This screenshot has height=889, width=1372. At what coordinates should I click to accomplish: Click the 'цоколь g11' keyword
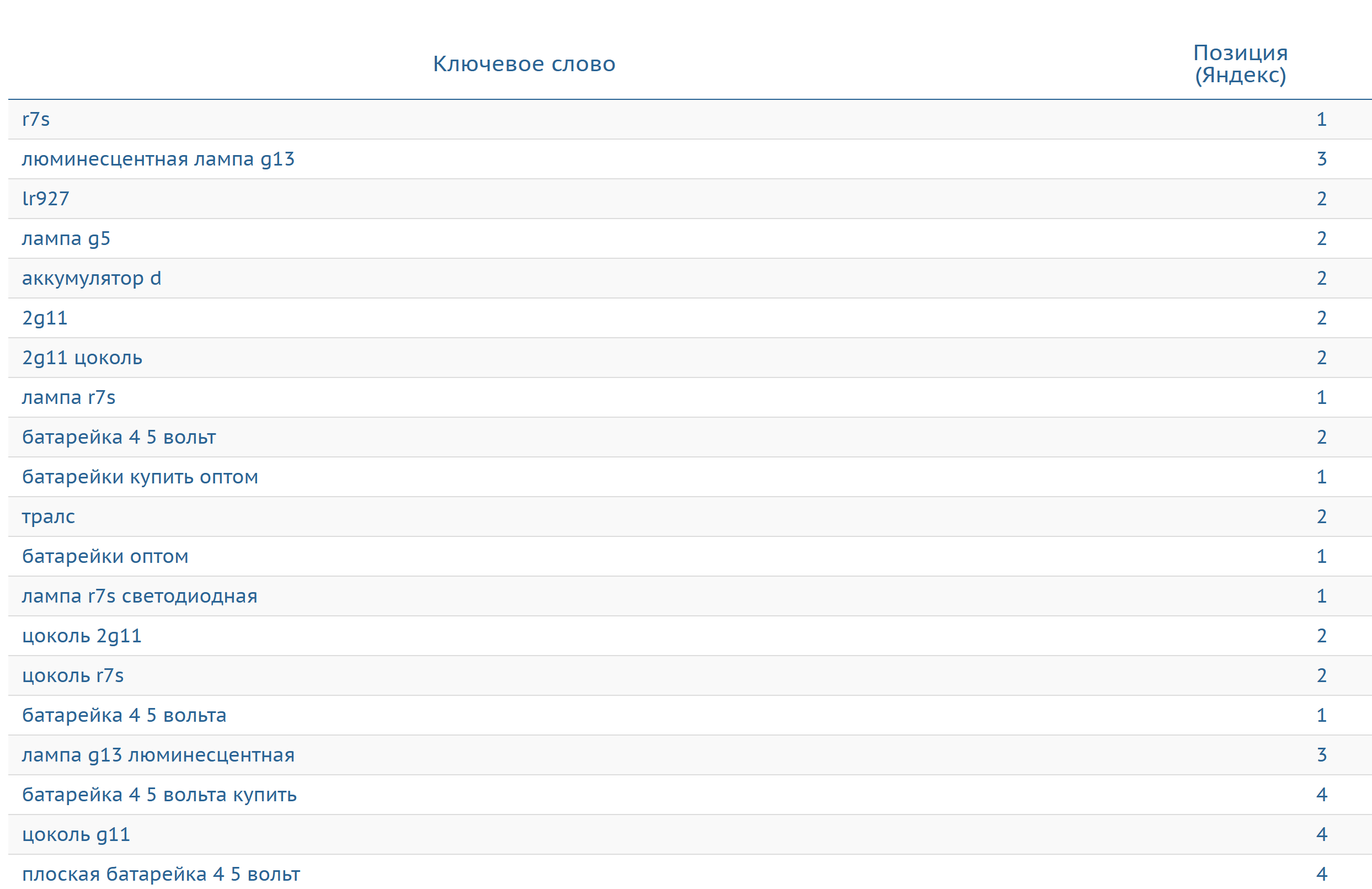(76, 834)
